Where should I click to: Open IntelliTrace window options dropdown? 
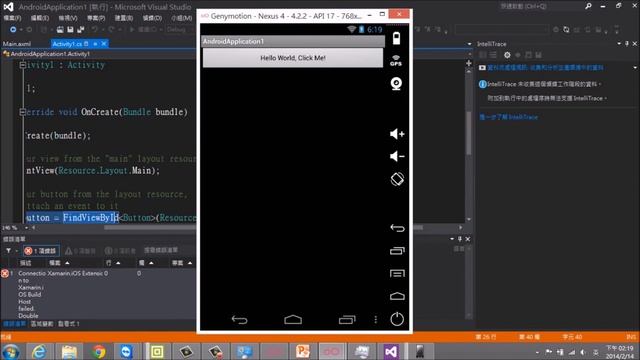click(x=619, y=43)
